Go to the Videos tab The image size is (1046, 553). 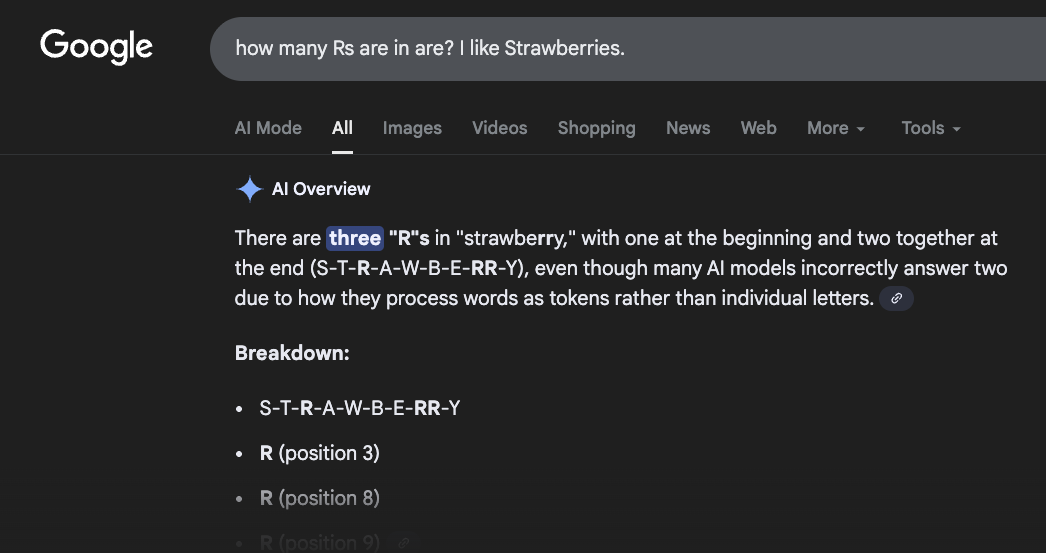(x=499, y=128)
